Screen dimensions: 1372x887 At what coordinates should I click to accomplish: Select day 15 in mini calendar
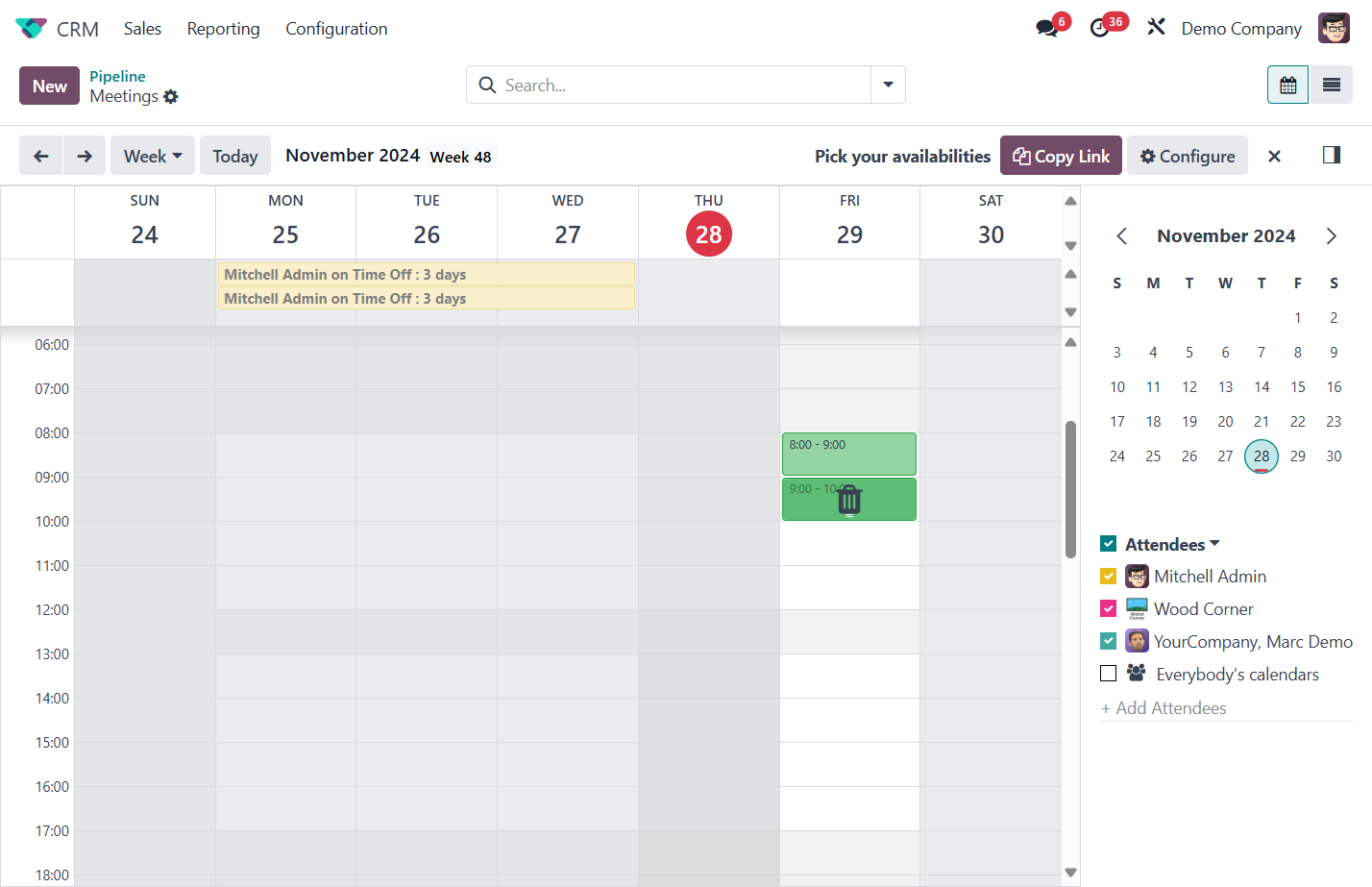coord(1297,386)
